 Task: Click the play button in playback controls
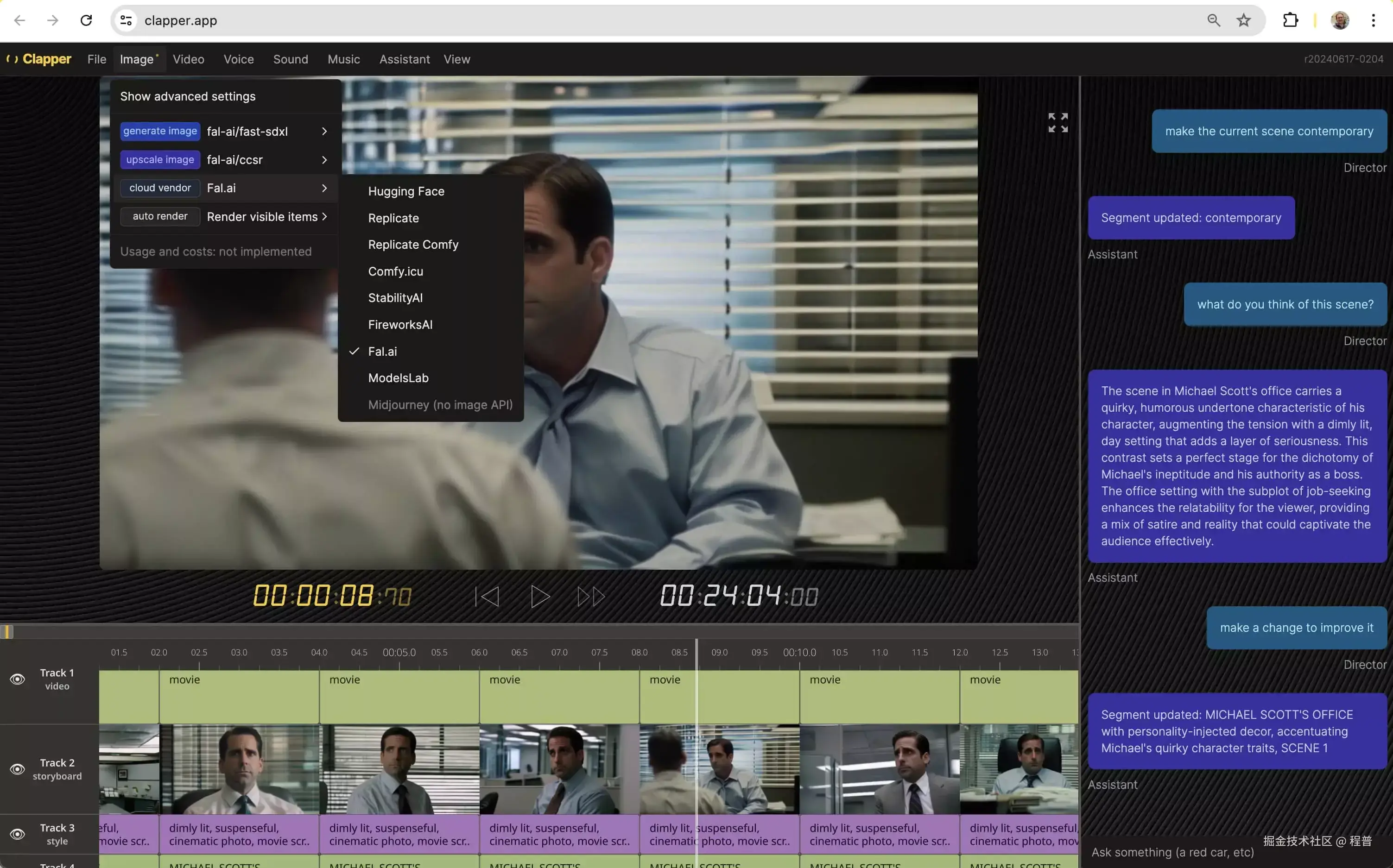pyautogui.click(x=539, y=597)
